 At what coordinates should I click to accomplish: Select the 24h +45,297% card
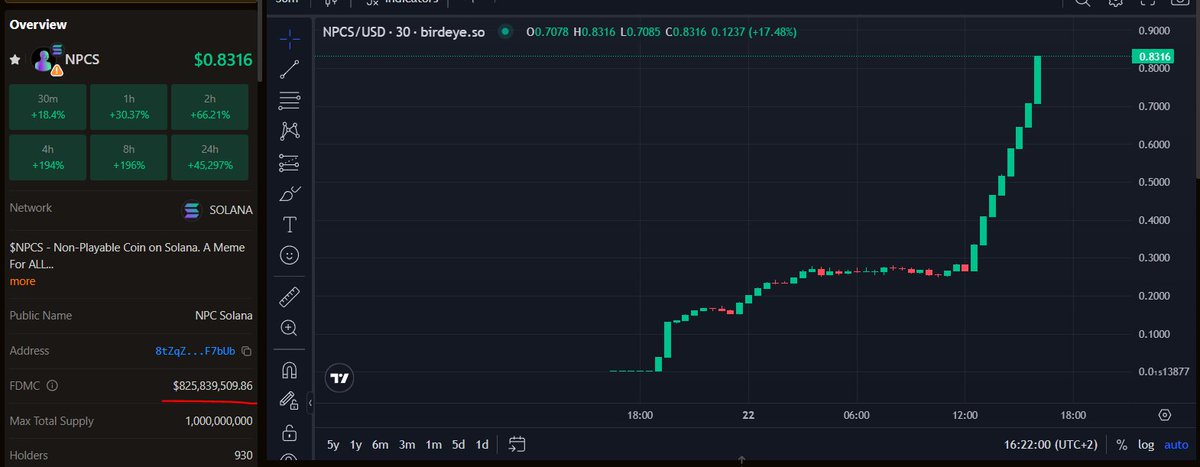pyautogui.click(x=209, y=157)
